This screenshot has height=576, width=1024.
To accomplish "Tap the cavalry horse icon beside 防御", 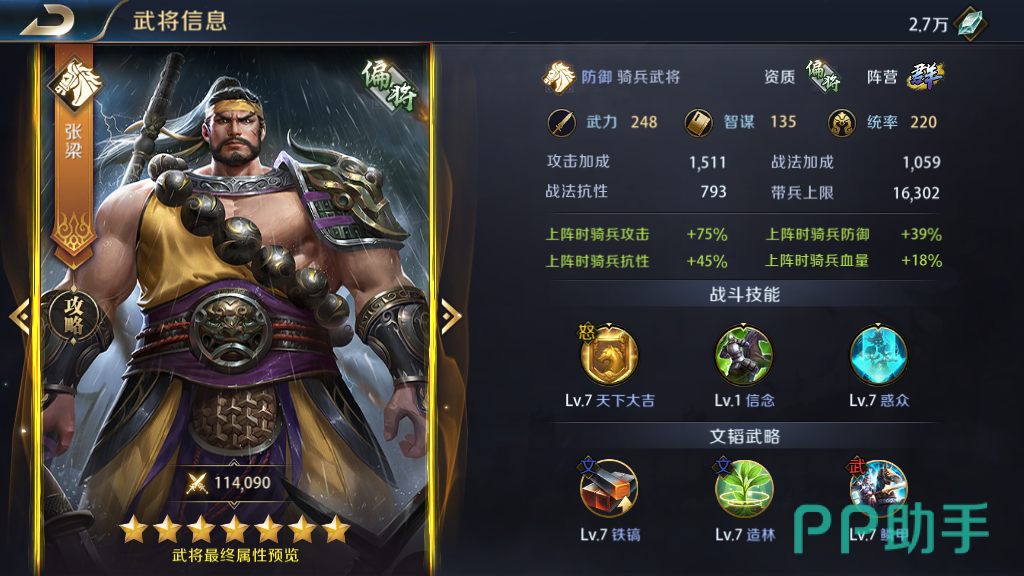I will (x=559, y=77).
